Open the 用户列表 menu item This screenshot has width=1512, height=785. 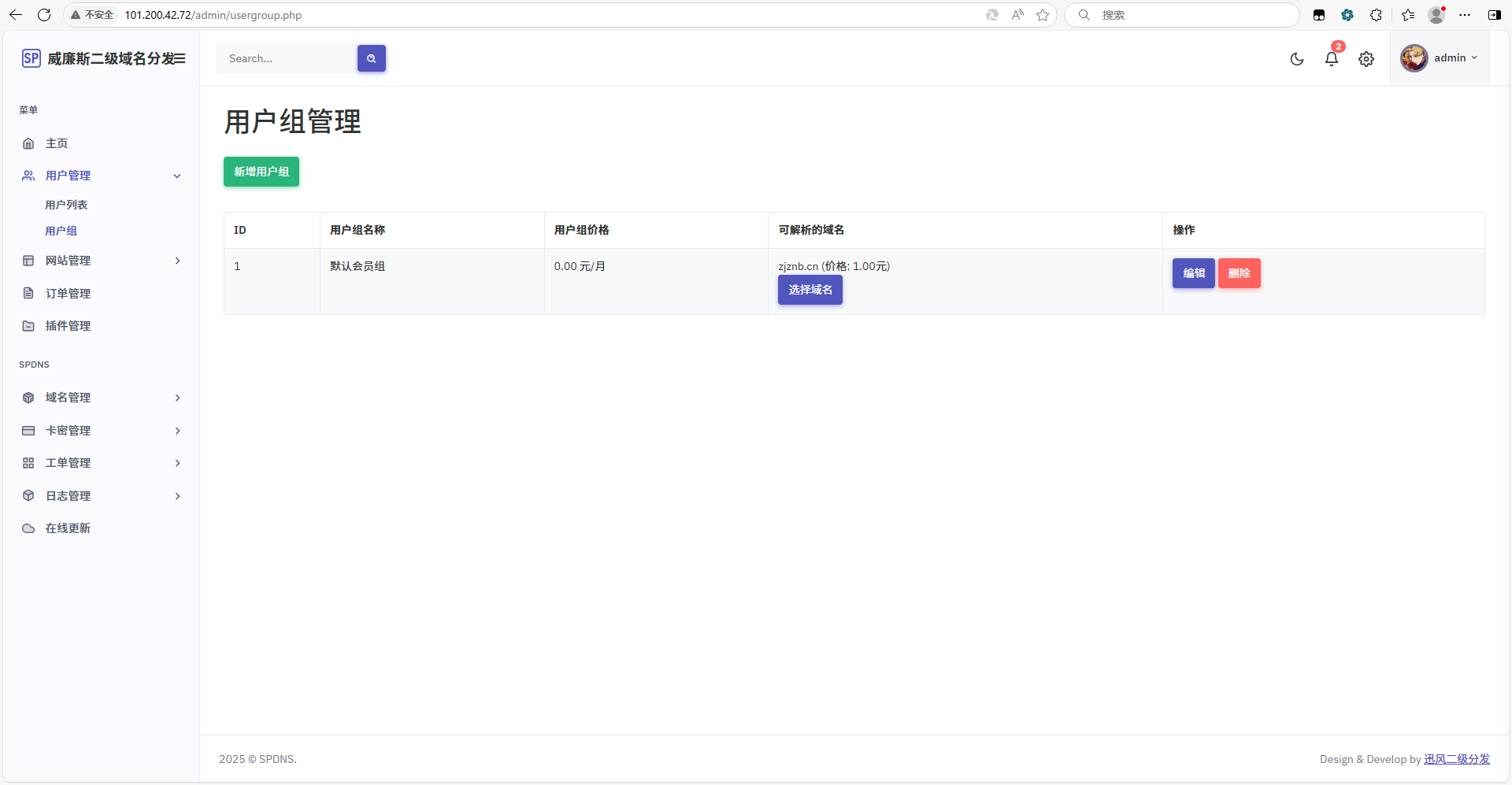(x=66, y=205)
